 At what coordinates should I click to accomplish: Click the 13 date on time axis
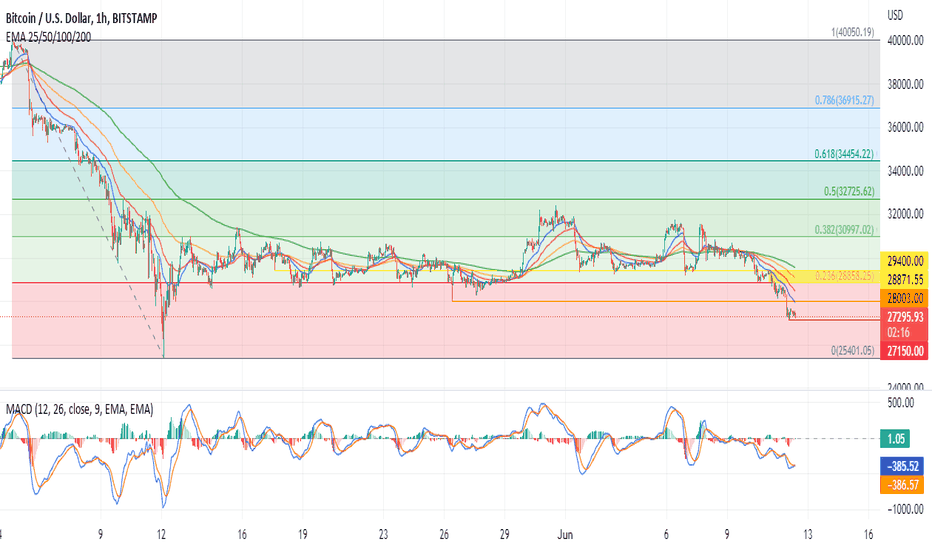808,535
